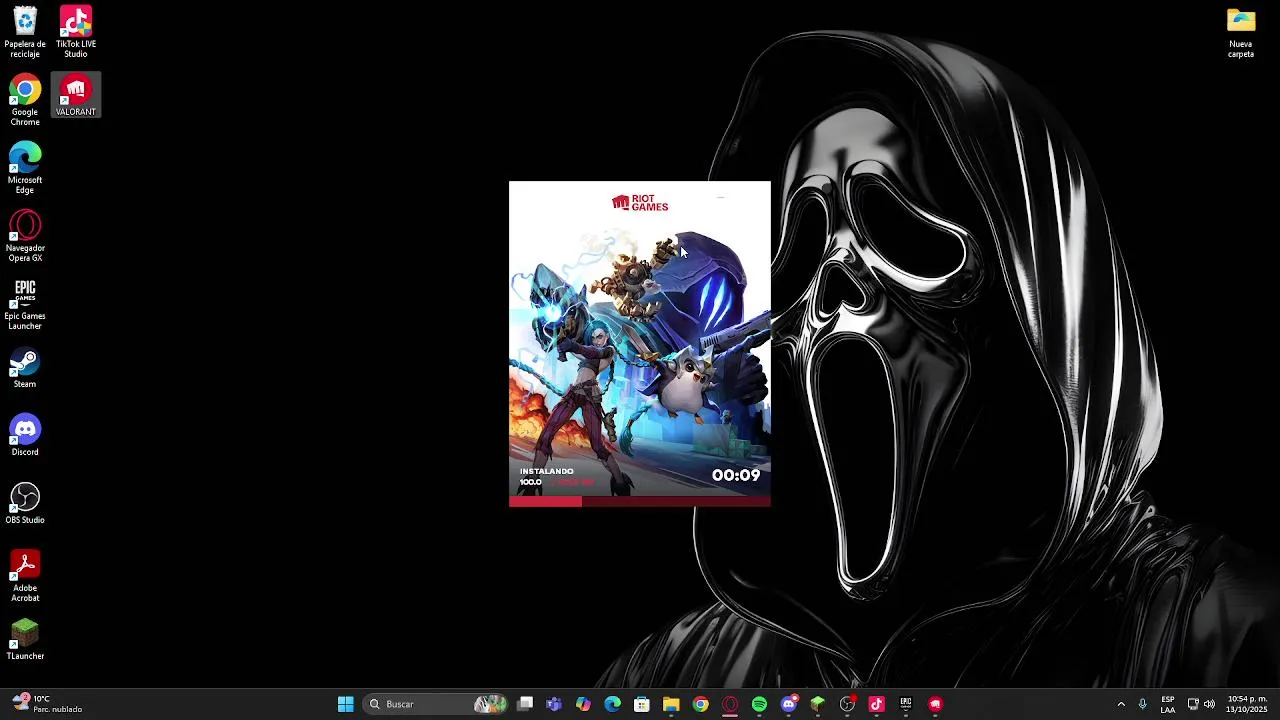Click the Discord desktop shortcut
This screenshot has height=720, width=1280.
[25, 435]
